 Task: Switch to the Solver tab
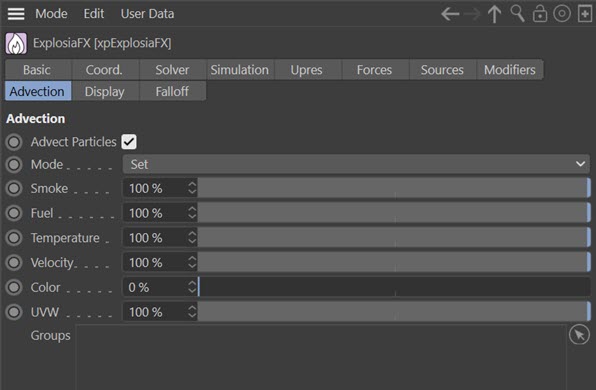point(173,70)
